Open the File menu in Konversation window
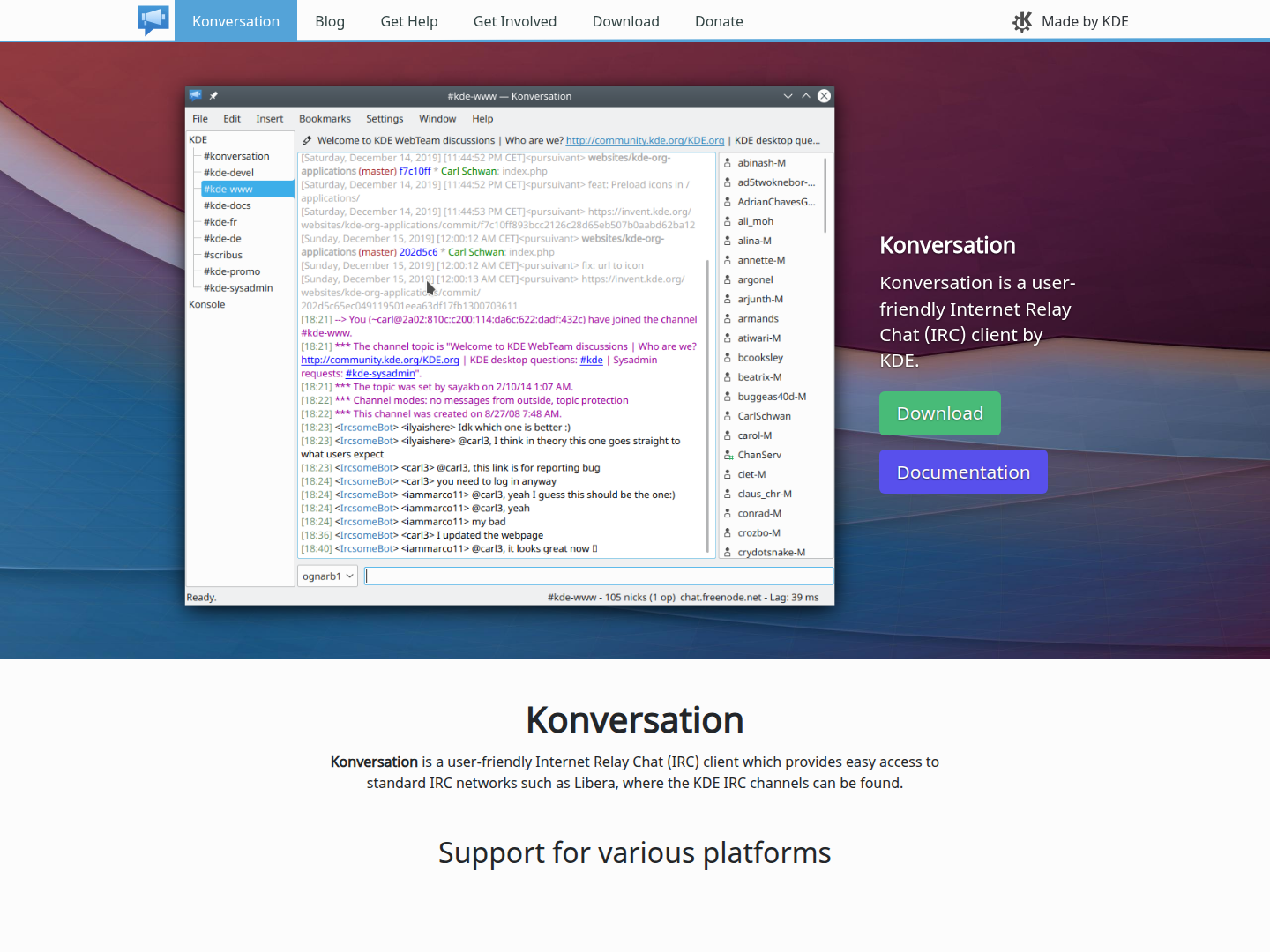 pos(200,119)
